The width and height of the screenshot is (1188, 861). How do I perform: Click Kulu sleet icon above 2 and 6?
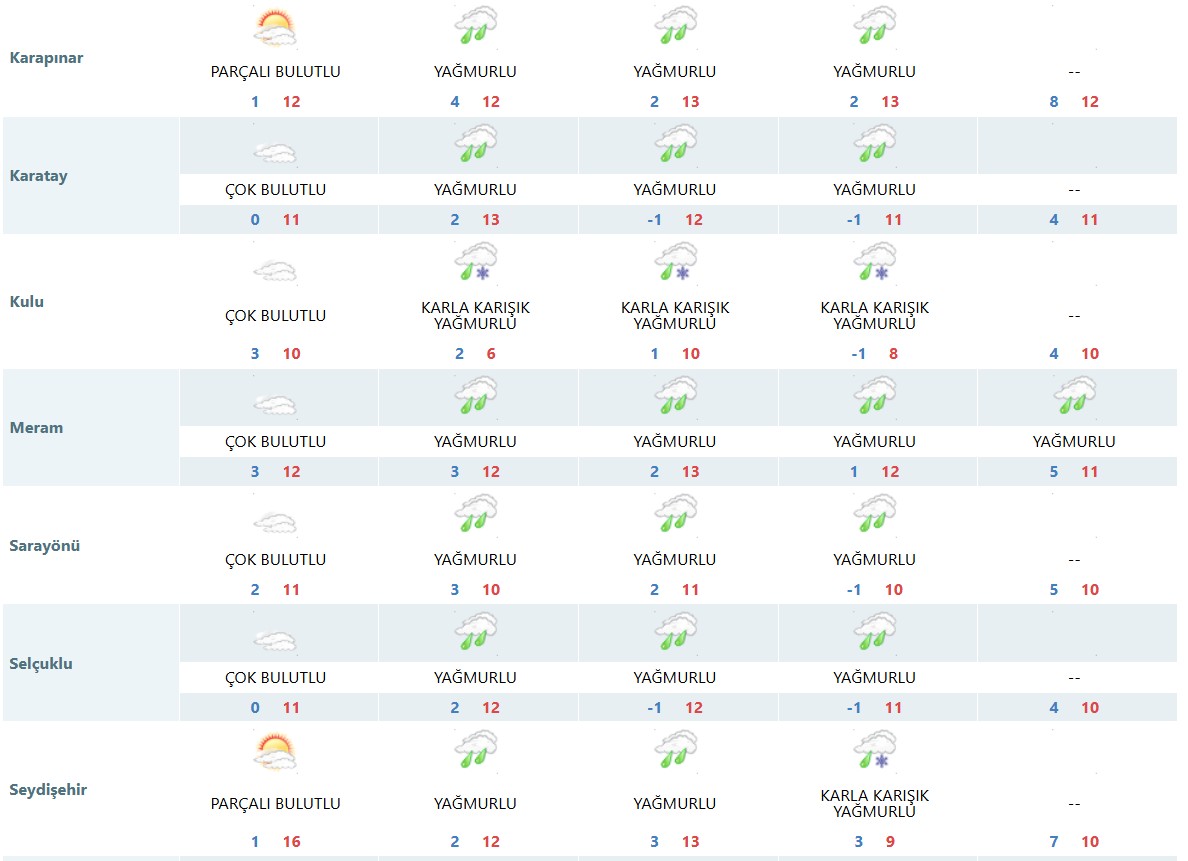coord(476,262)
